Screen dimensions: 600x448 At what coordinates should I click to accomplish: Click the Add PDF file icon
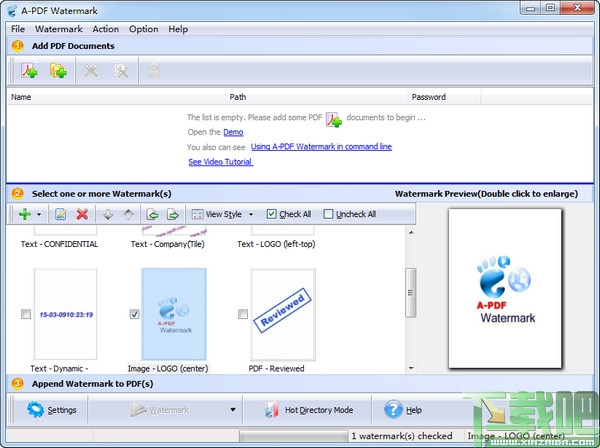pyautogui.click(x=29, y=71)
